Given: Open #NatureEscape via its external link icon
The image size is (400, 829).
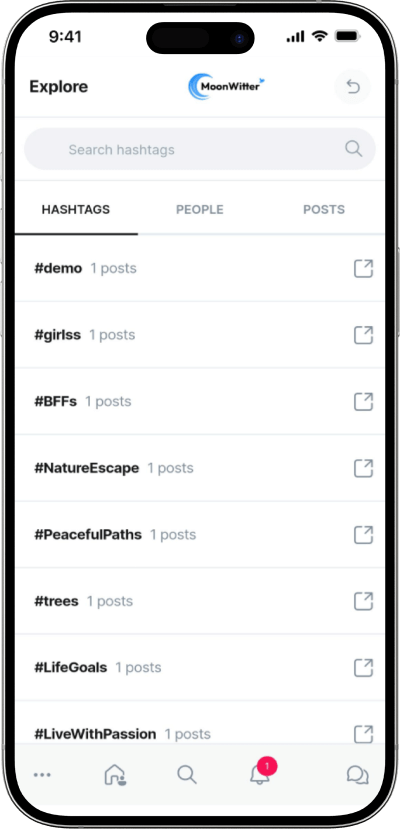Looking at the screenshot, I should tap(363, 468).
